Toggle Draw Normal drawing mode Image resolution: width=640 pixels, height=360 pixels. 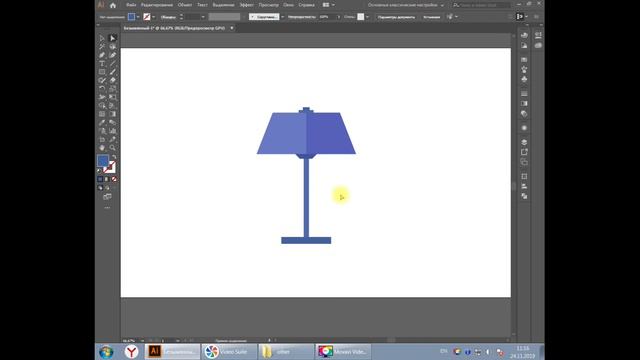pyautogui.click(x=100, y=188)
